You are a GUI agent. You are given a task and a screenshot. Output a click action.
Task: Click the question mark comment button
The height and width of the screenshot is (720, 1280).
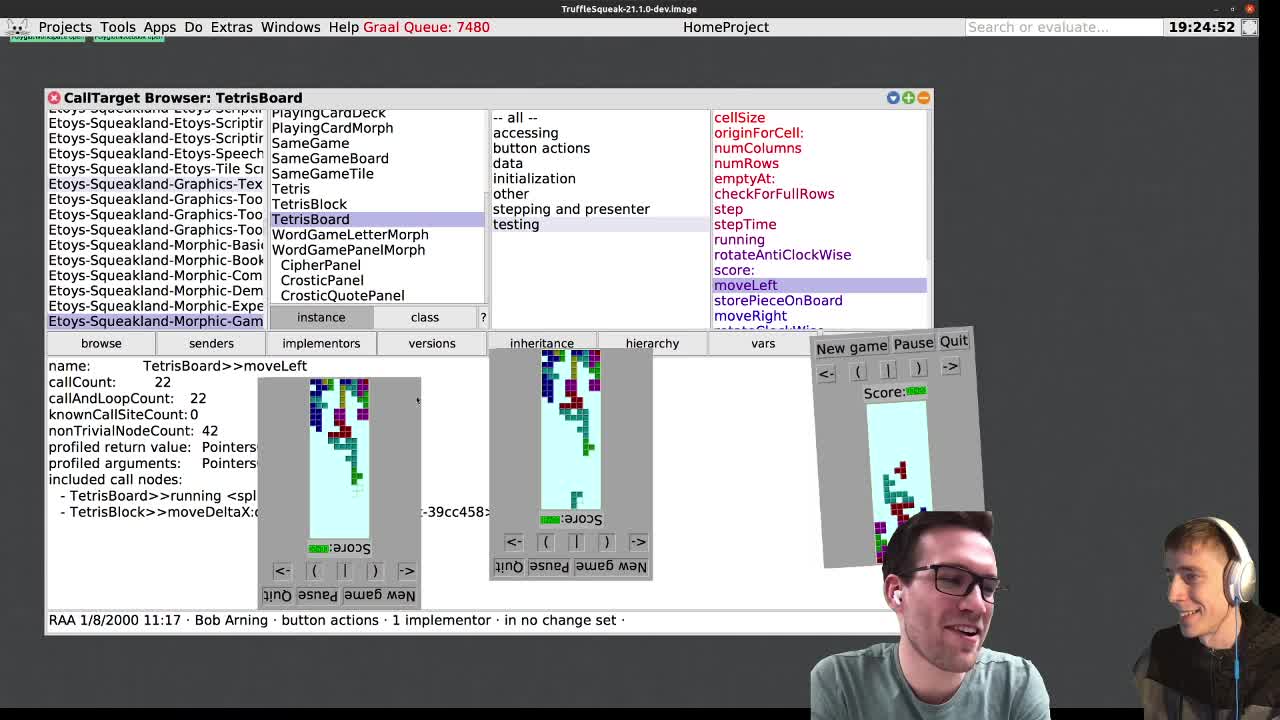(483, 317)
